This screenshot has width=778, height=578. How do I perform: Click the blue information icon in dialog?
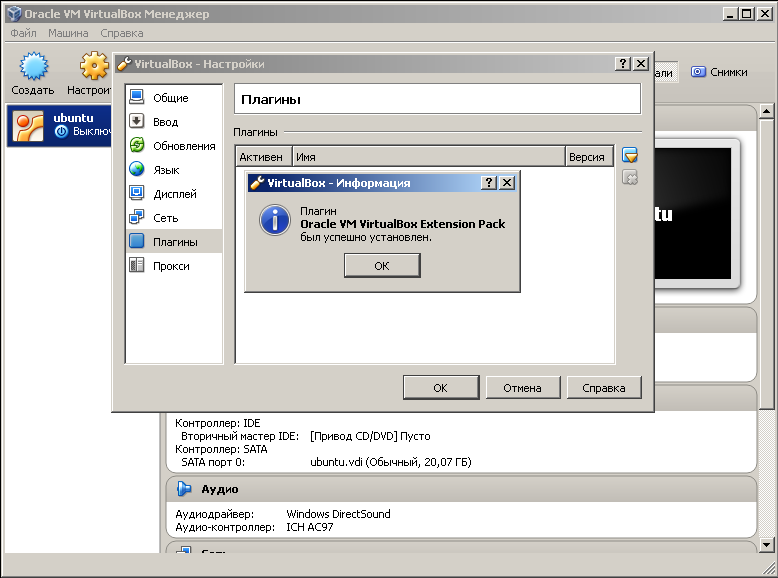[x=274, y=220]
